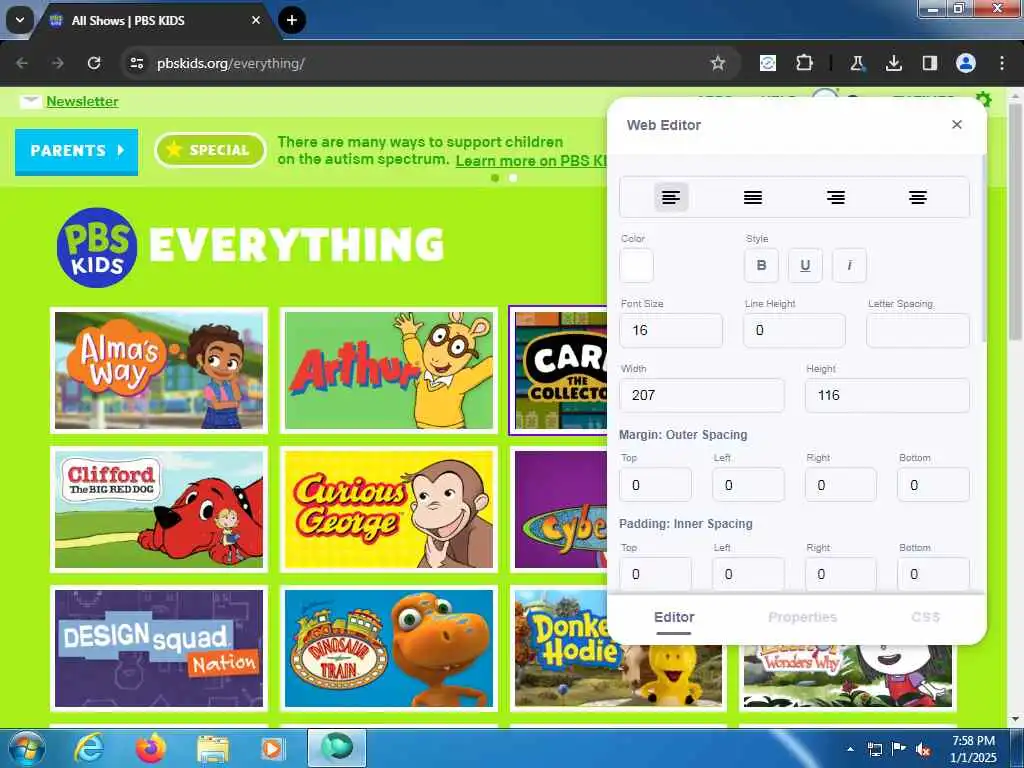The height and width of the screenshot is (768, 1024).
Task: Edit the Padding Top field
Action: click(x=655, y=574)
